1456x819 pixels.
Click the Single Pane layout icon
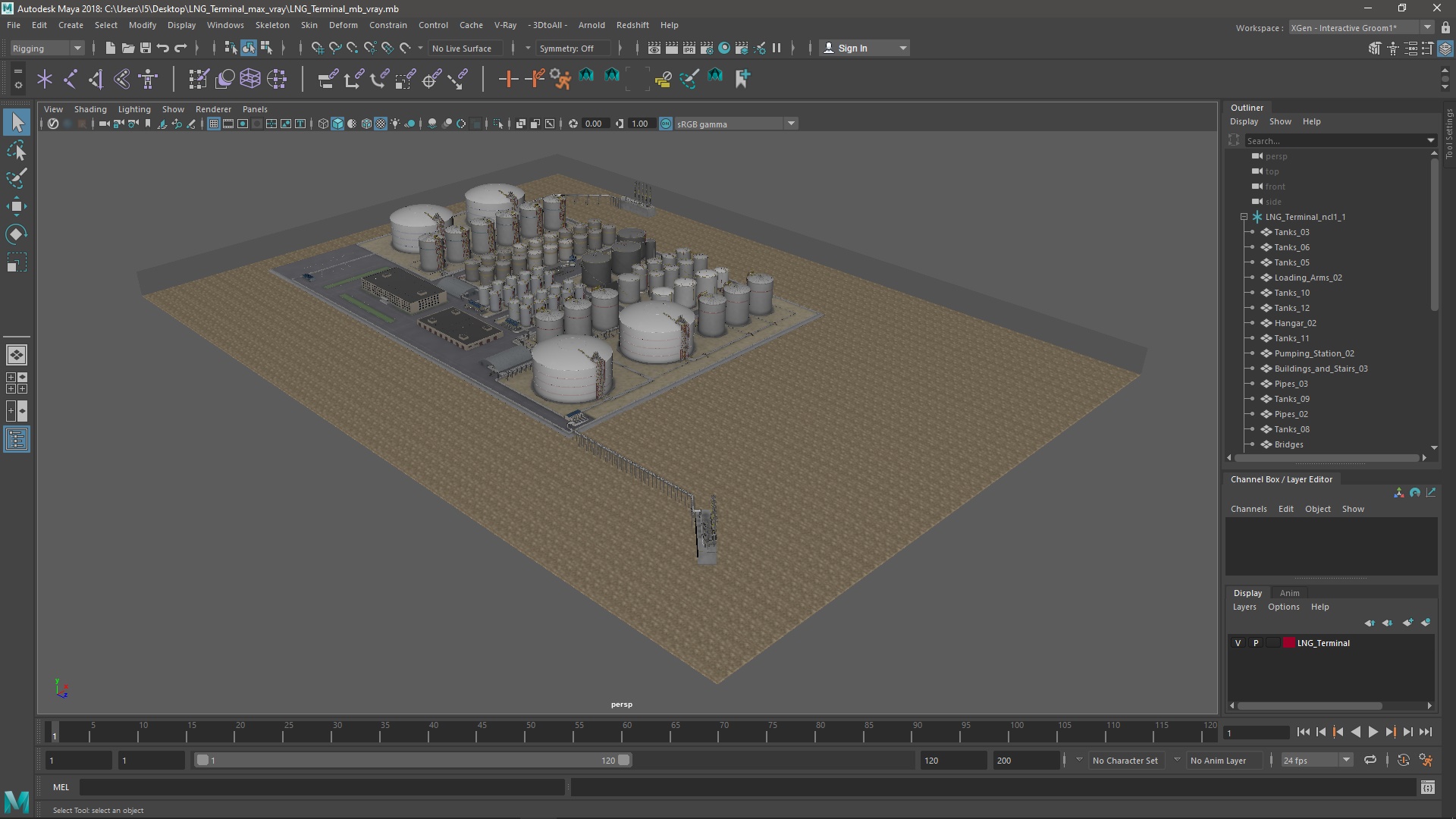[x=17, y=354]
